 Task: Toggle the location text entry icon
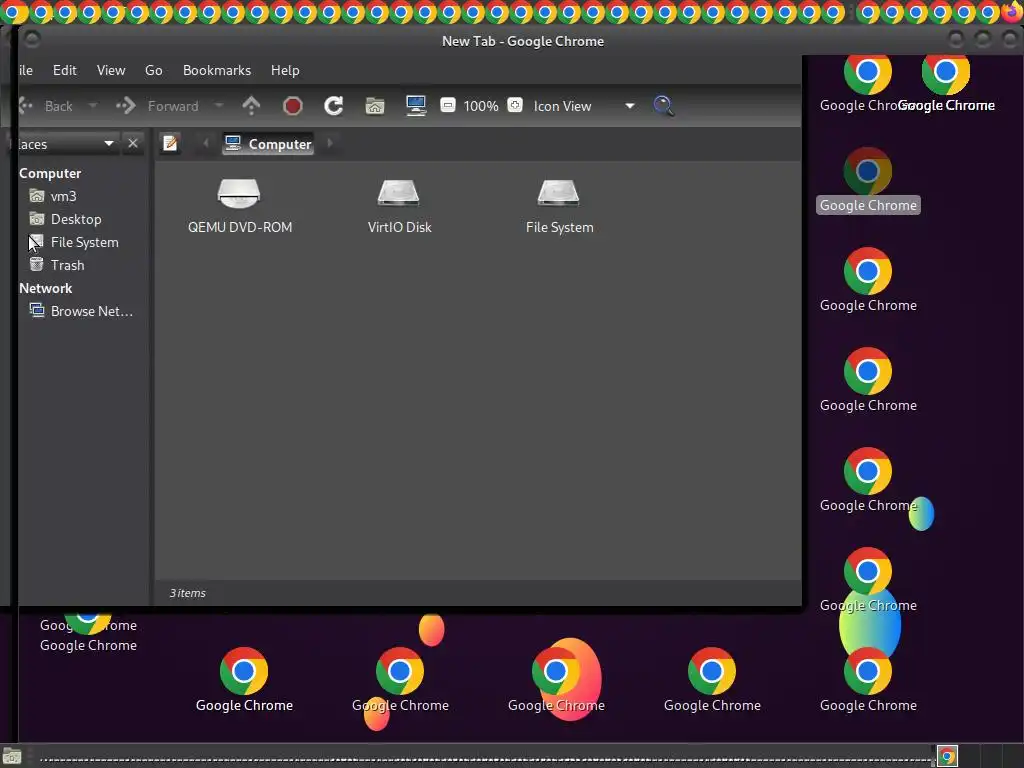click(x=170, y=143)
